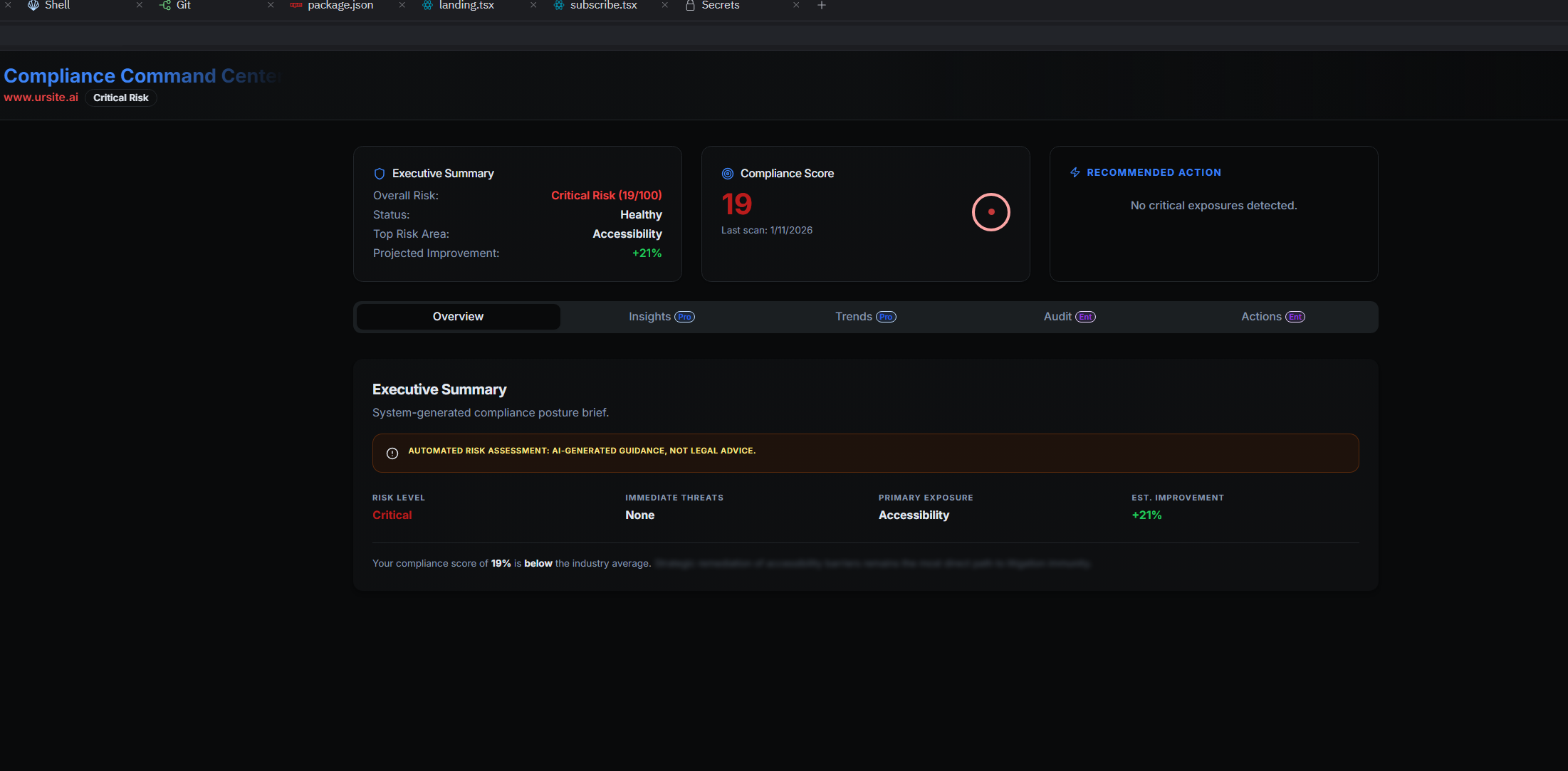The width and height of the screenshot is (1568, 771).
Task: Click the target icon next to Compliance Score
Action: pos(727,173)
